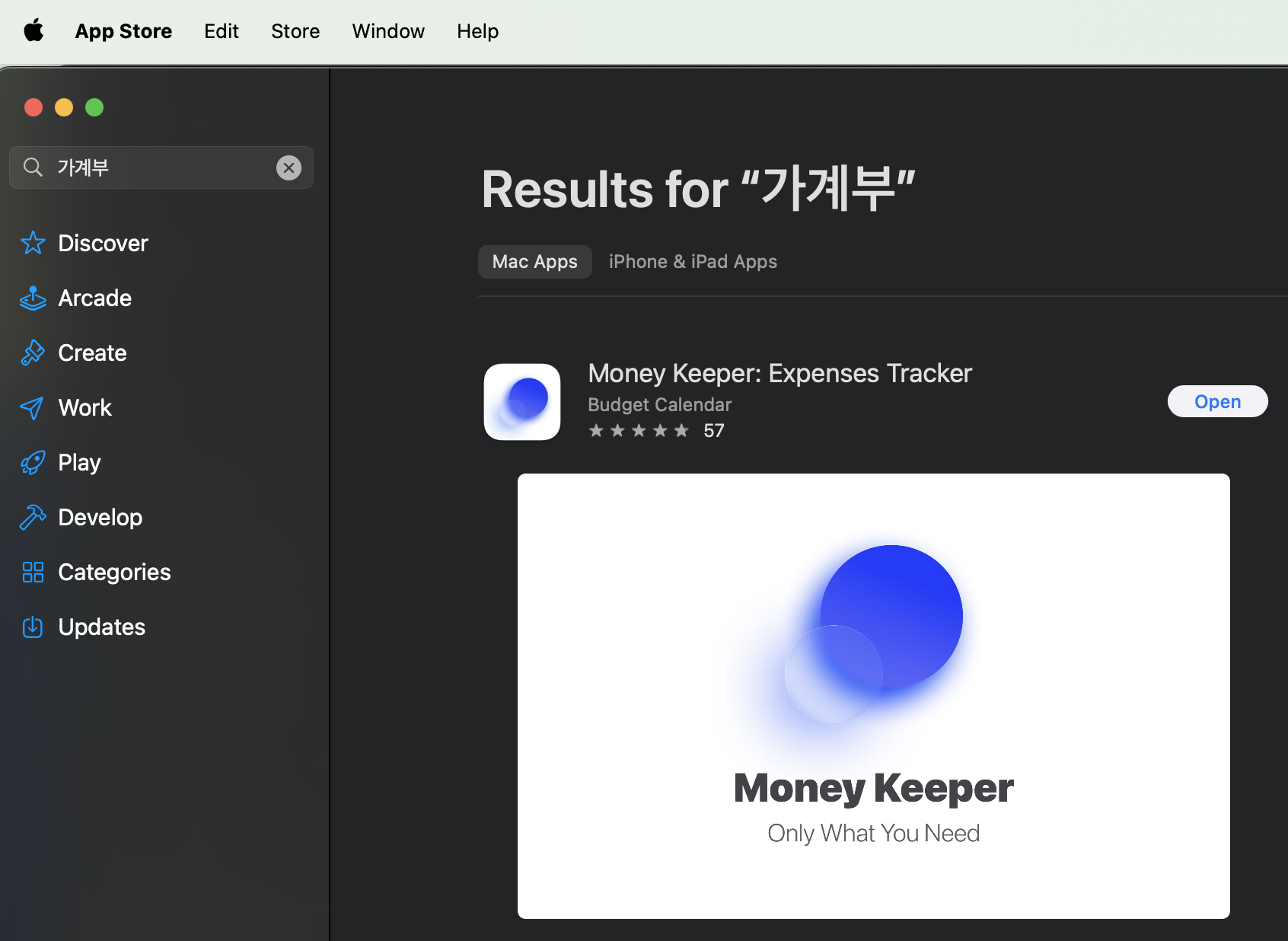This screenshot has height=941, width=1288.
Task: Switch to the Mac Apps tab
Action: click(x=535, y=262)
